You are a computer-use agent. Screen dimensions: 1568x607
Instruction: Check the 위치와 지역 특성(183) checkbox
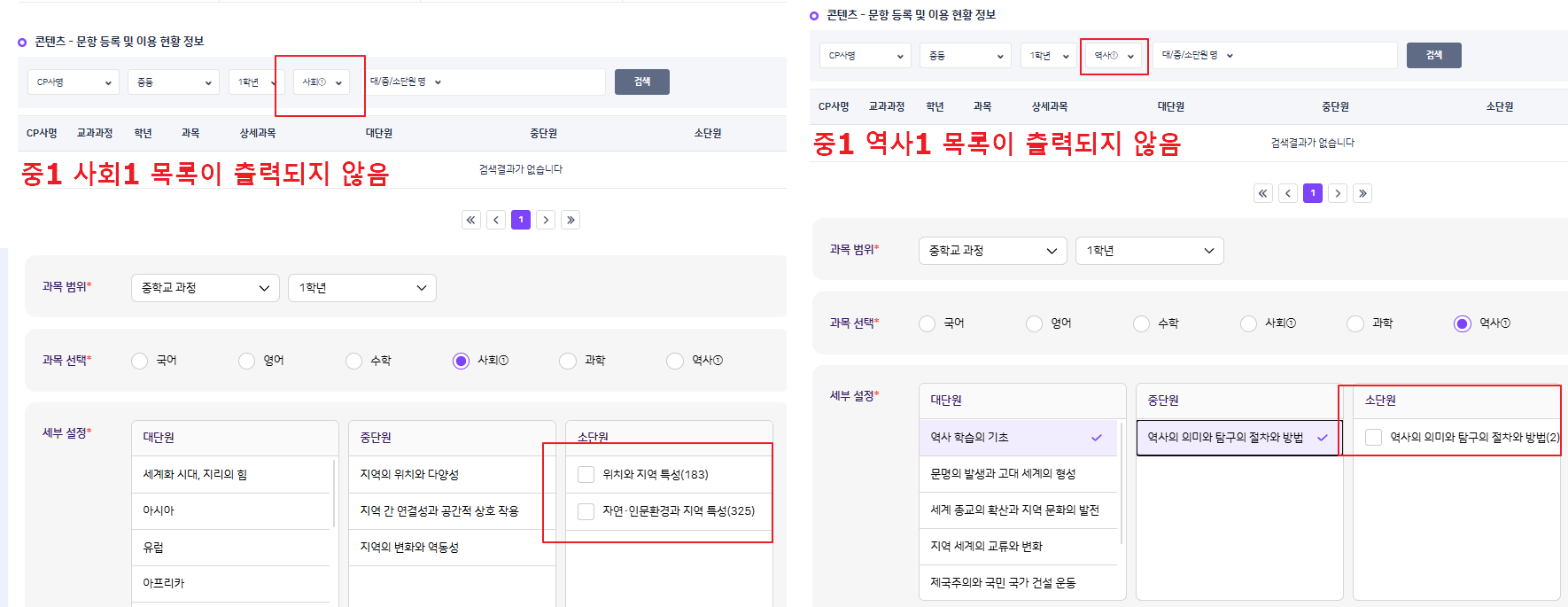[x=586, y=474]
